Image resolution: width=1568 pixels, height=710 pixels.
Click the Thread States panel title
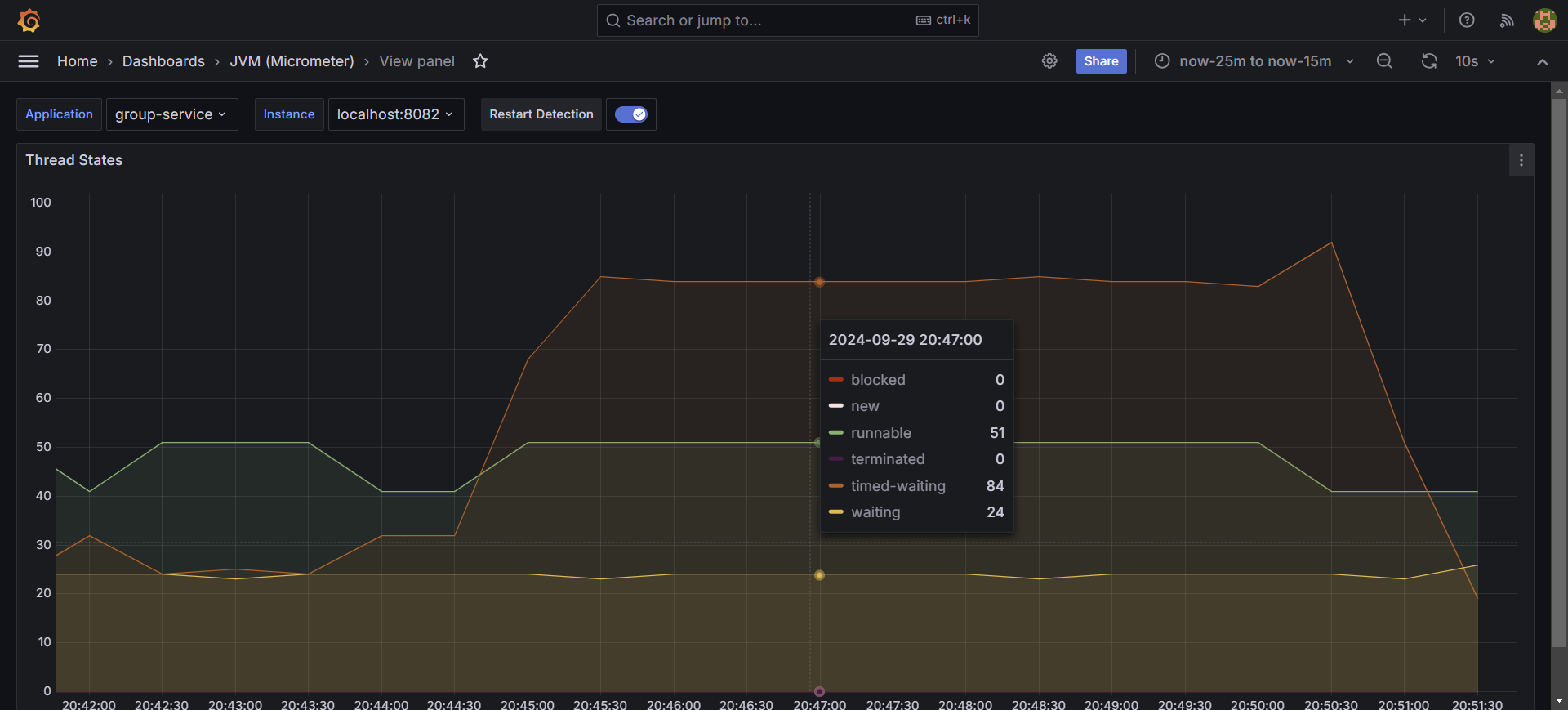click(x=74, y=160)
